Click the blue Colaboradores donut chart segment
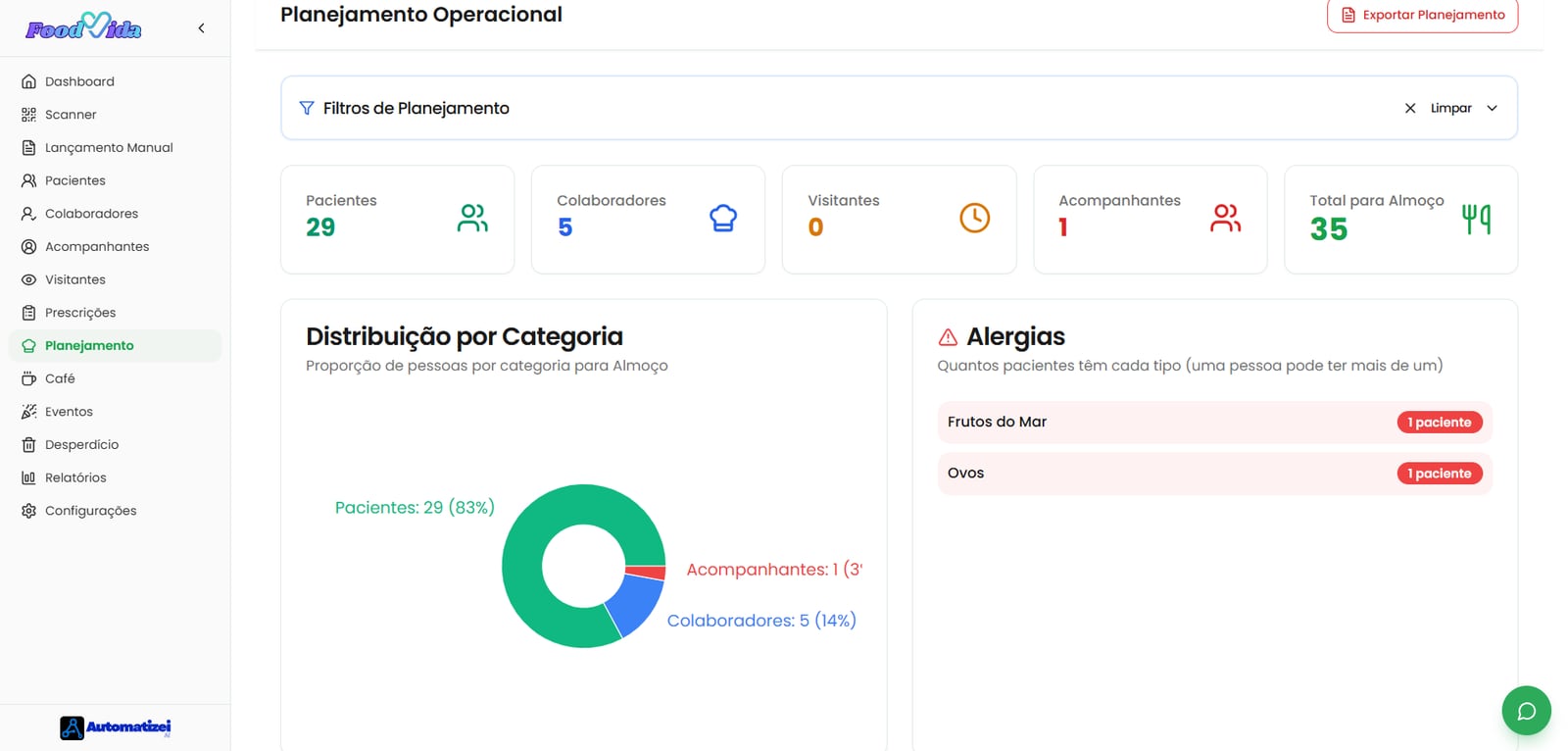Image resolution: width=1568 pixels, height=751 pixels. click(x=636, y=603)
